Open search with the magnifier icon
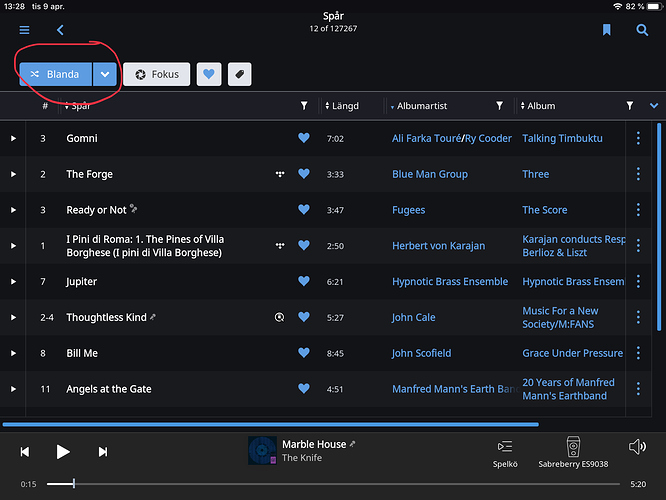The height and width of the screenshot is (500, 666). pyautogui.click(x=642, y=30)
